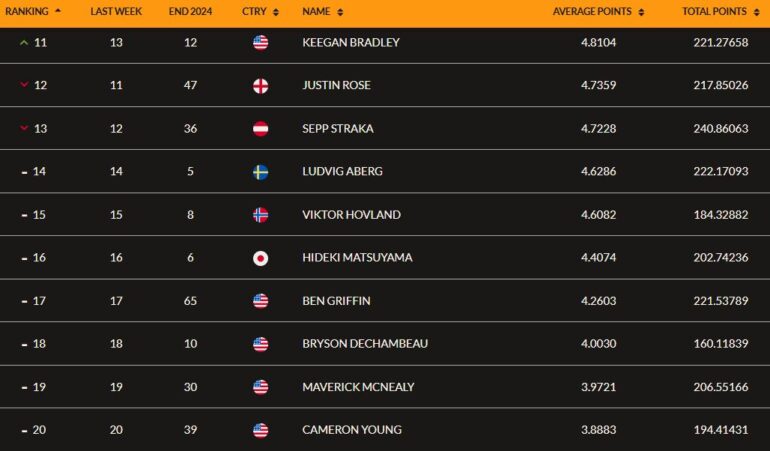
Task: Sort by the CTRY column arrows
Action: click(276, 12)
